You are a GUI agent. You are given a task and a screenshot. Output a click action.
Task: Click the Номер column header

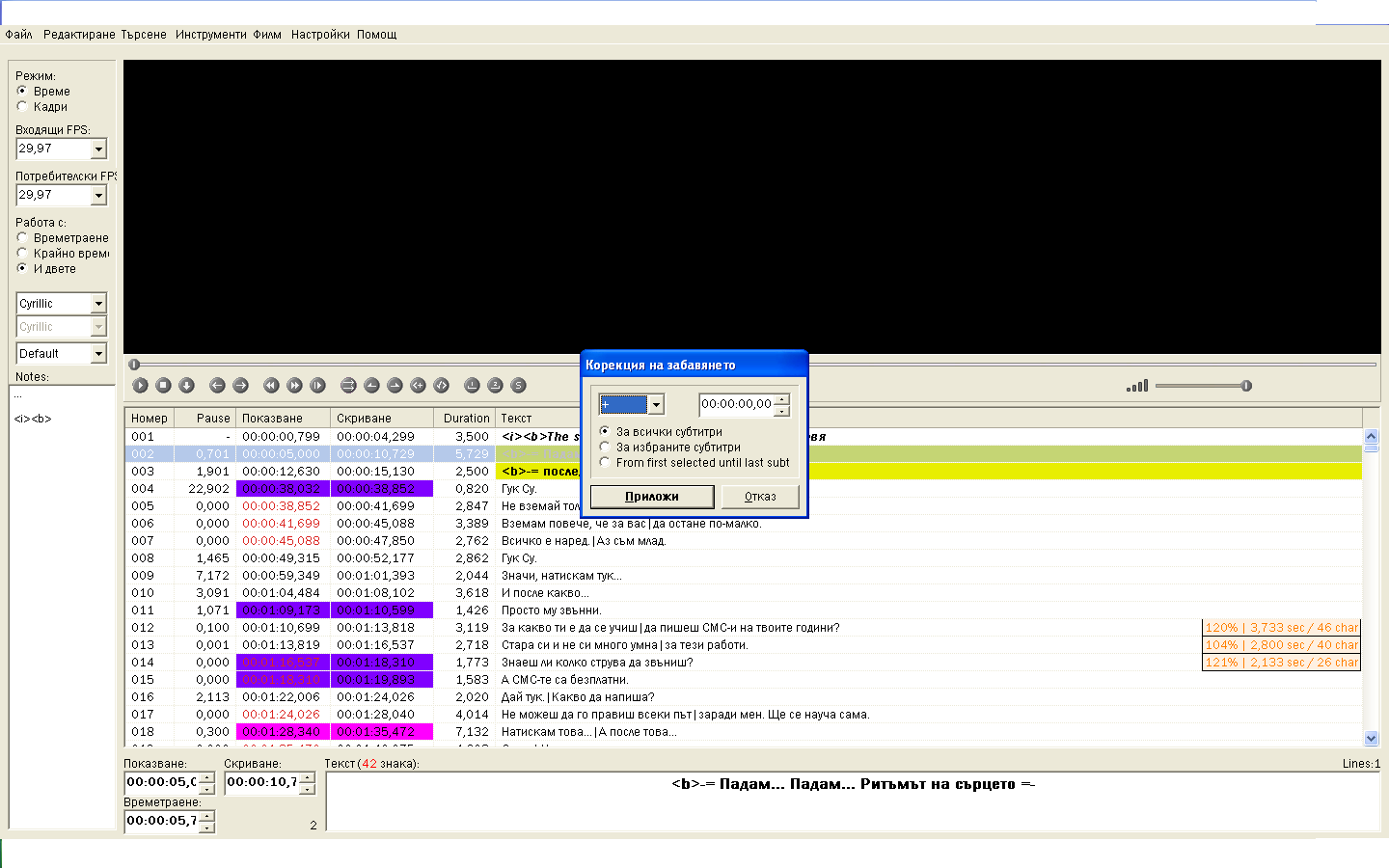point(150,419)
